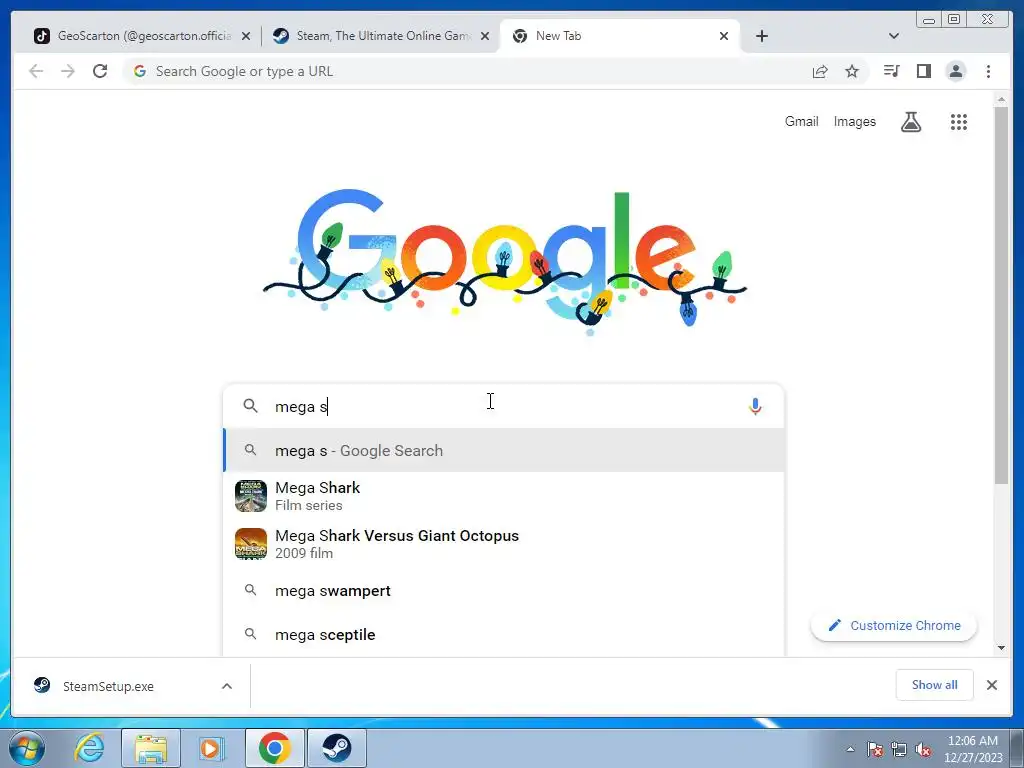
Task: Click the muted volume tray icon
Action: click(923, 749)
